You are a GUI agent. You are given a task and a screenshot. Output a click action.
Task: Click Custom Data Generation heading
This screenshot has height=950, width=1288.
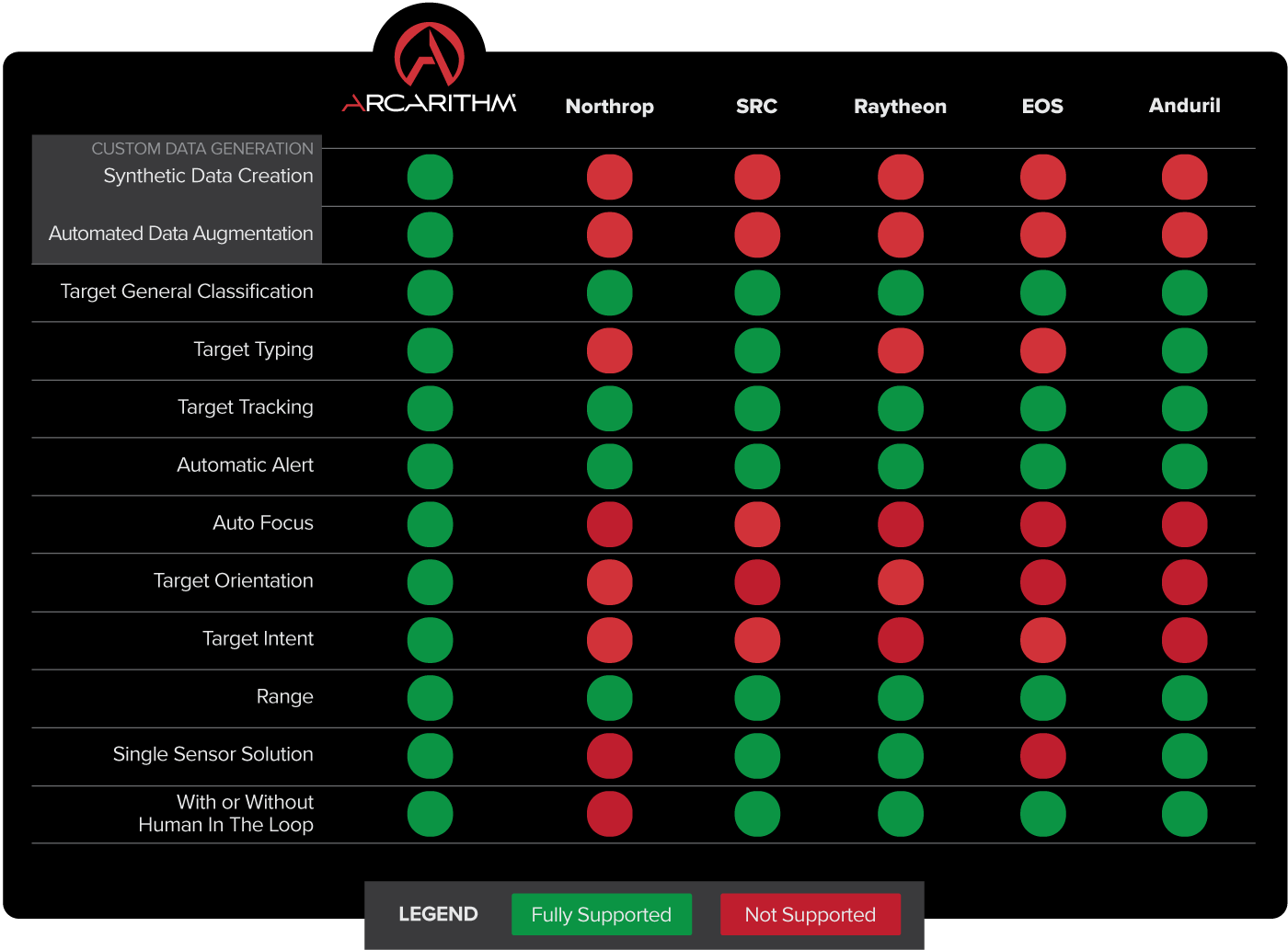coord(202,148)
